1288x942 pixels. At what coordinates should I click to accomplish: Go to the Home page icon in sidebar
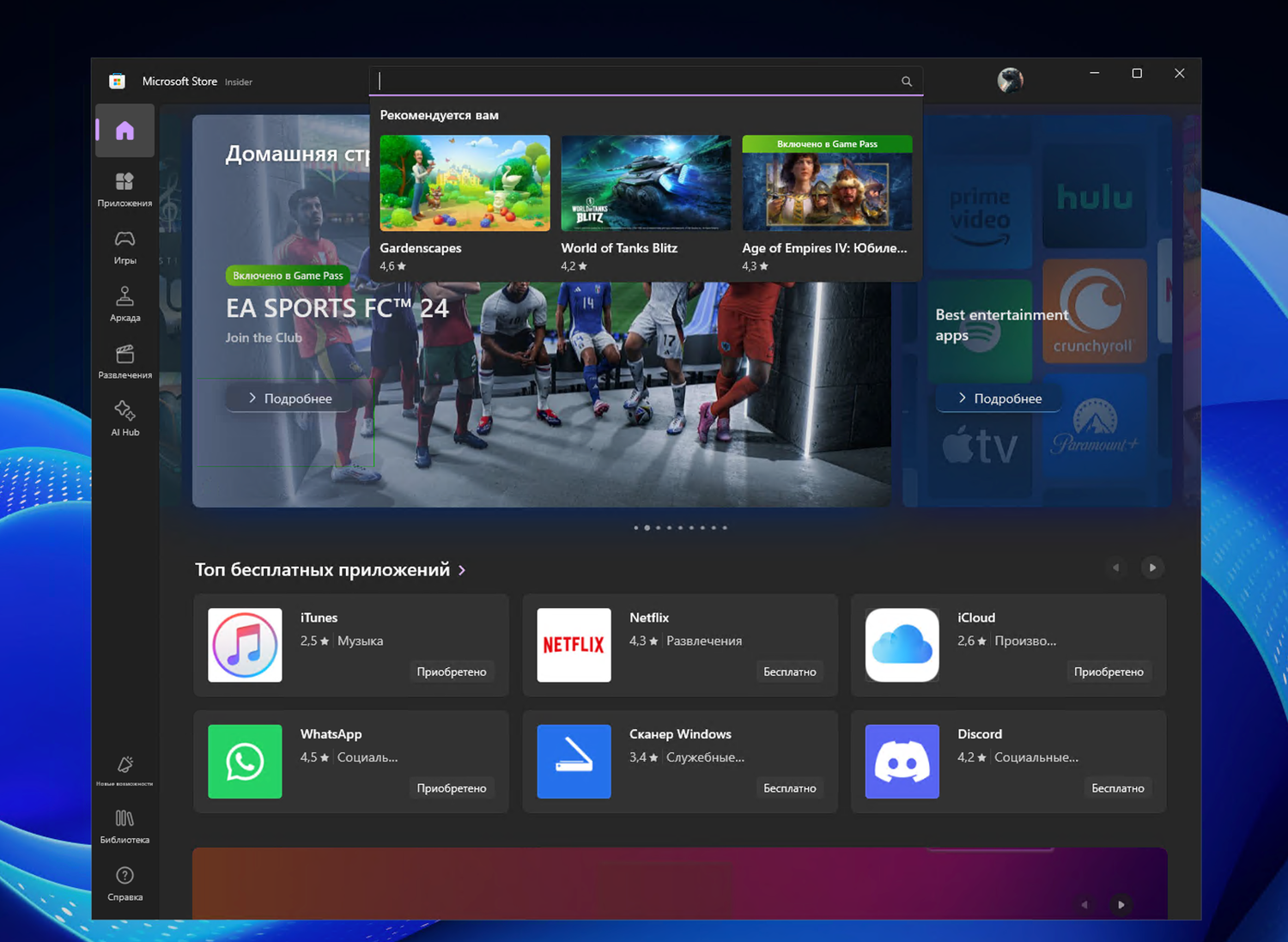tap(125, 131)
